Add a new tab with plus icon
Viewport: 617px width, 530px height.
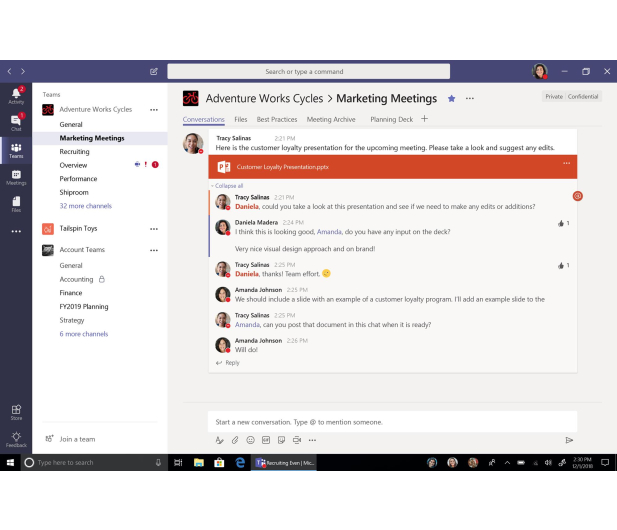424,119
